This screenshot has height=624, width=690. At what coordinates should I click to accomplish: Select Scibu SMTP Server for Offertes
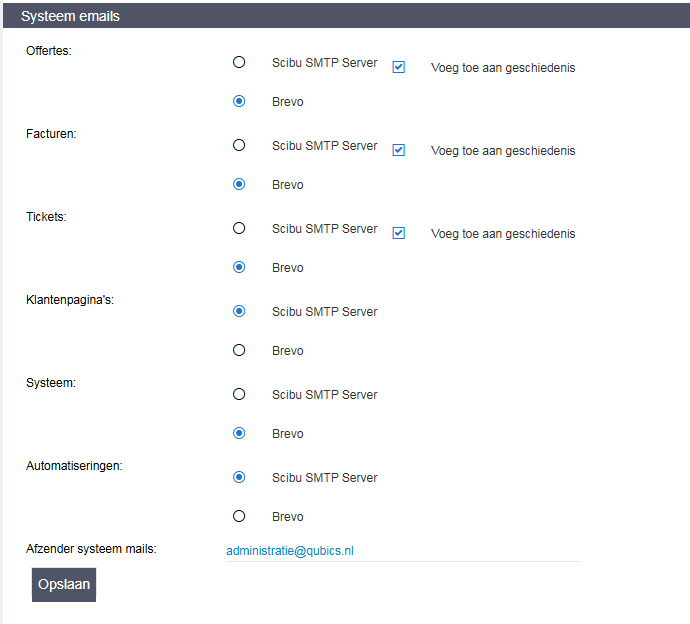pos(238,62)
